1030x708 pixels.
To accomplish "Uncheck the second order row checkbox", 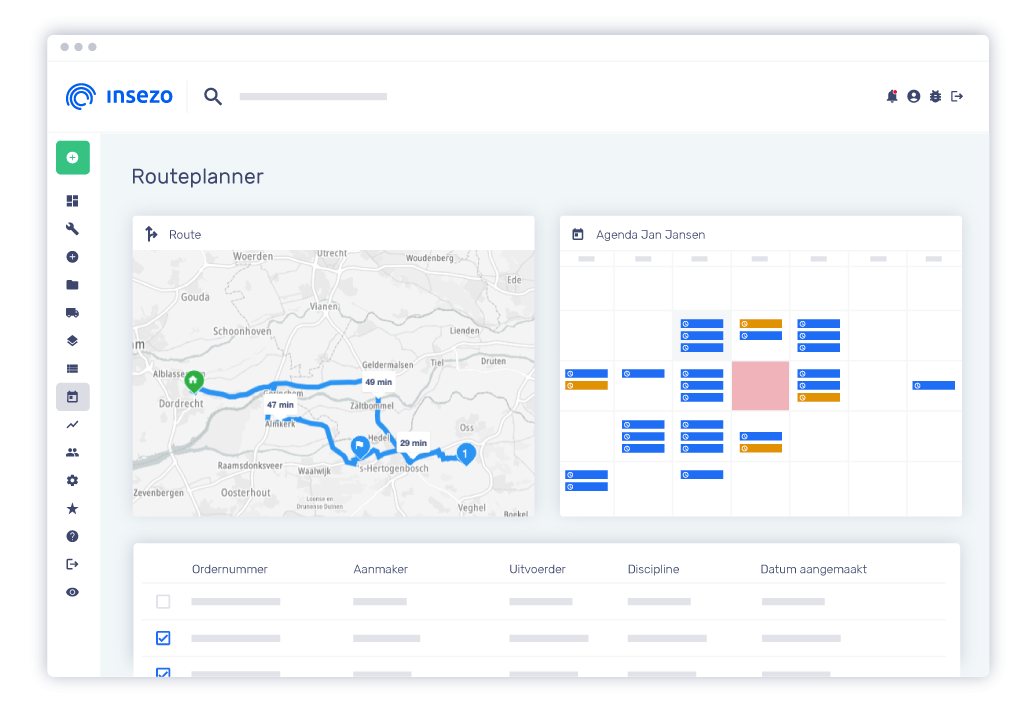I will pos(163,638).
